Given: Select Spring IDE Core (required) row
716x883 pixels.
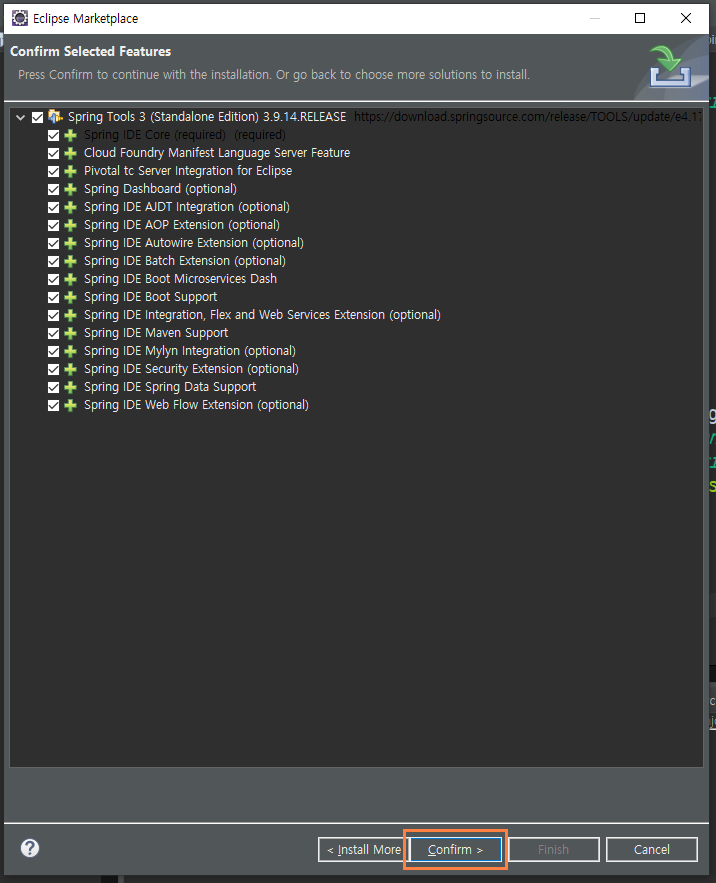Looking at the screenshot, I should 184,135.
